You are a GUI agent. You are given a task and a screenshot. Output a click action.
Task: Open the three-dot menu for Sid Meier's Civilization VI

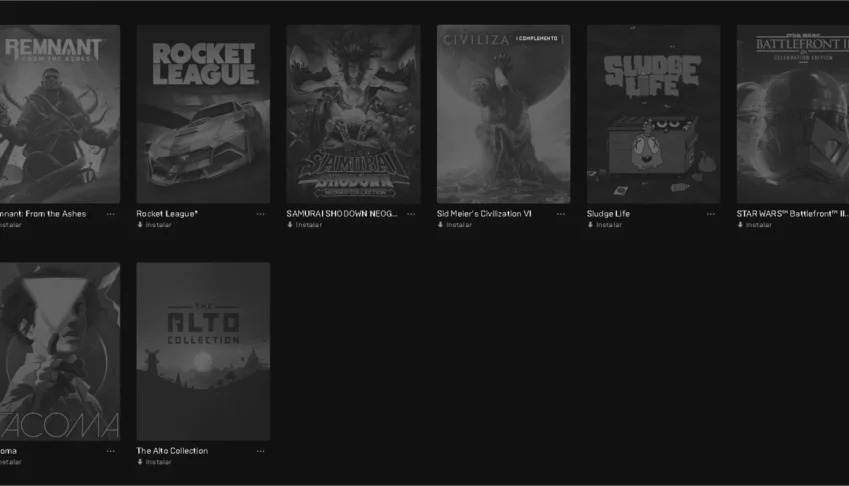[x=561, y=214]
